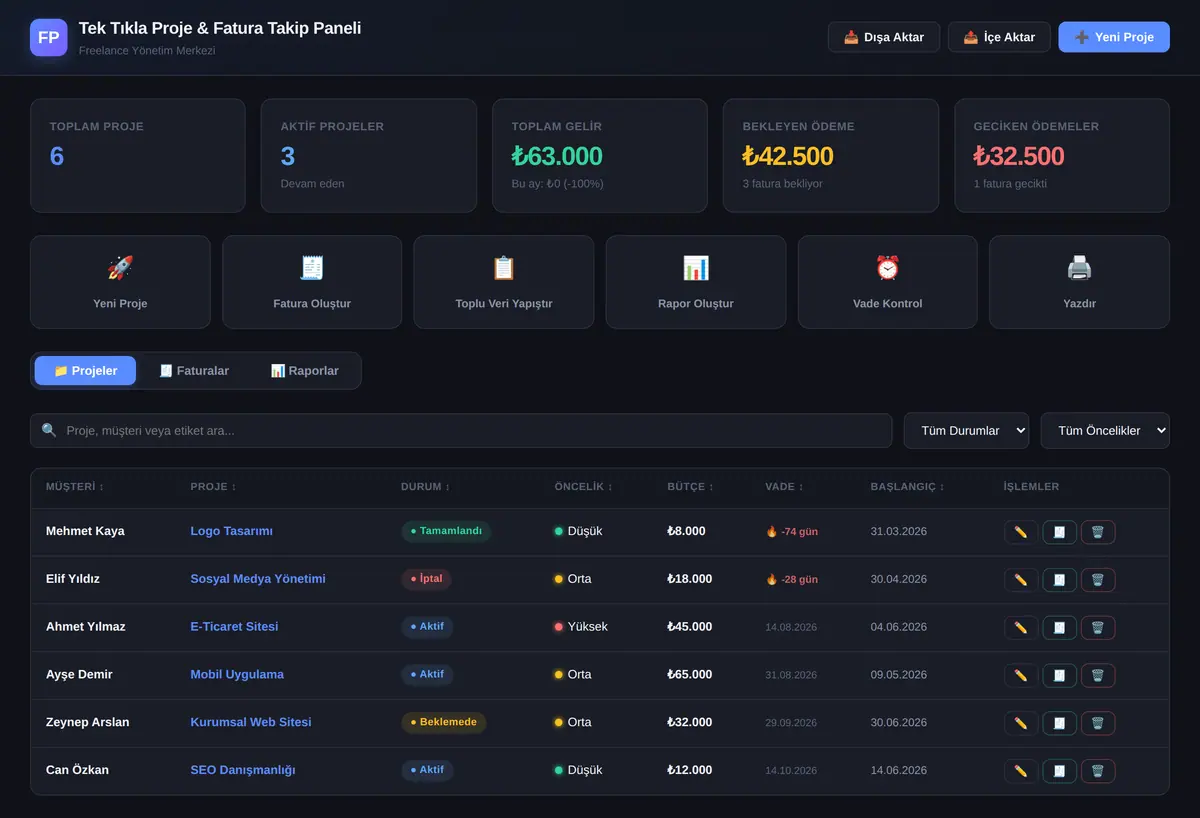This screenshot has height=818, width=1200.
Task: Create an invoice for the Logo Tasarımı row
Action: [1060, 532]
